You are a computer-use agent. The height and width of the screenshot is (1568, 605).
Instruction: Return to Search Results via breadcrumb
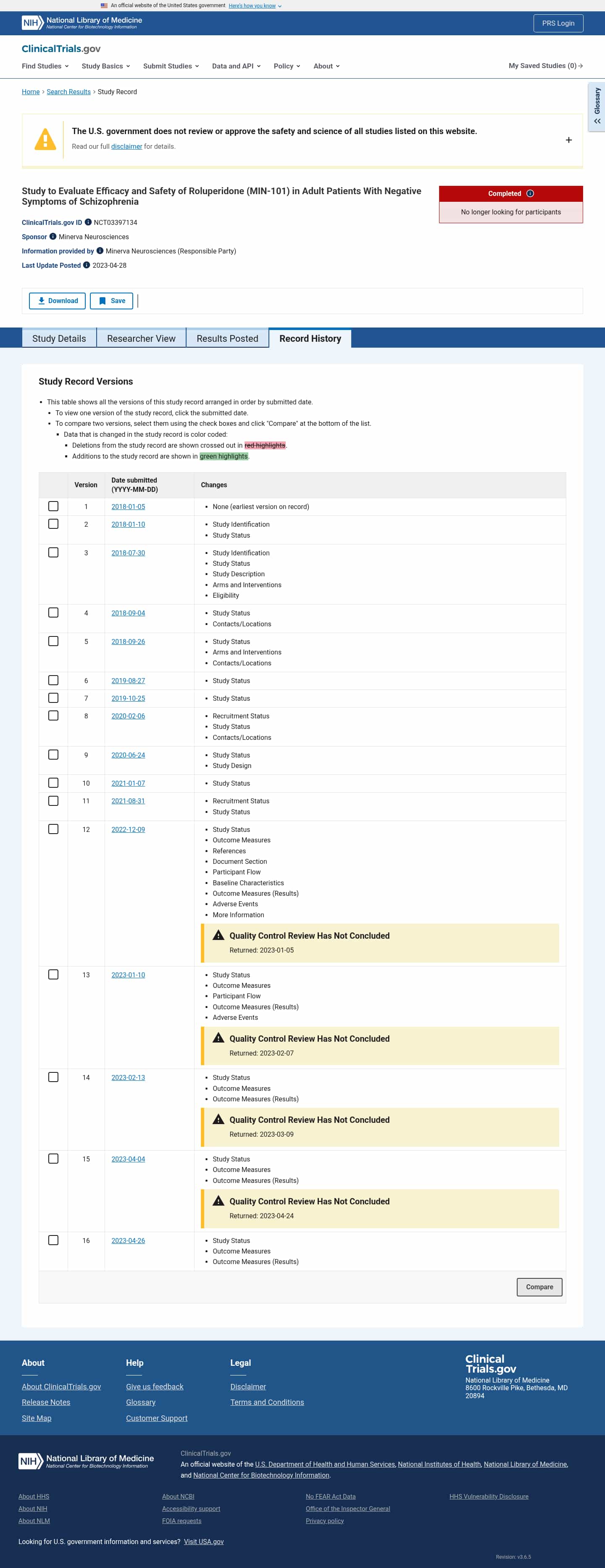tap(69, 92)
